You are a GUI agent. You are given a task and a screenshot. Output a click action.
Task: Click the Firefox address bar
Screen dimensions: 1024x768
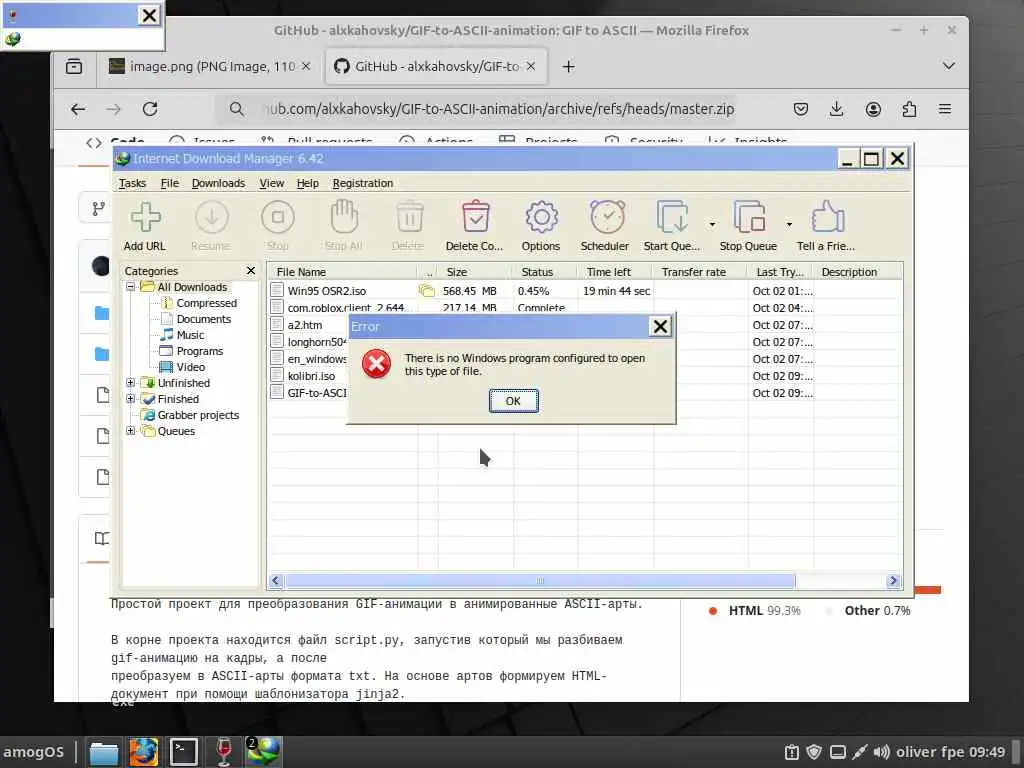click(x=498, y=109)
